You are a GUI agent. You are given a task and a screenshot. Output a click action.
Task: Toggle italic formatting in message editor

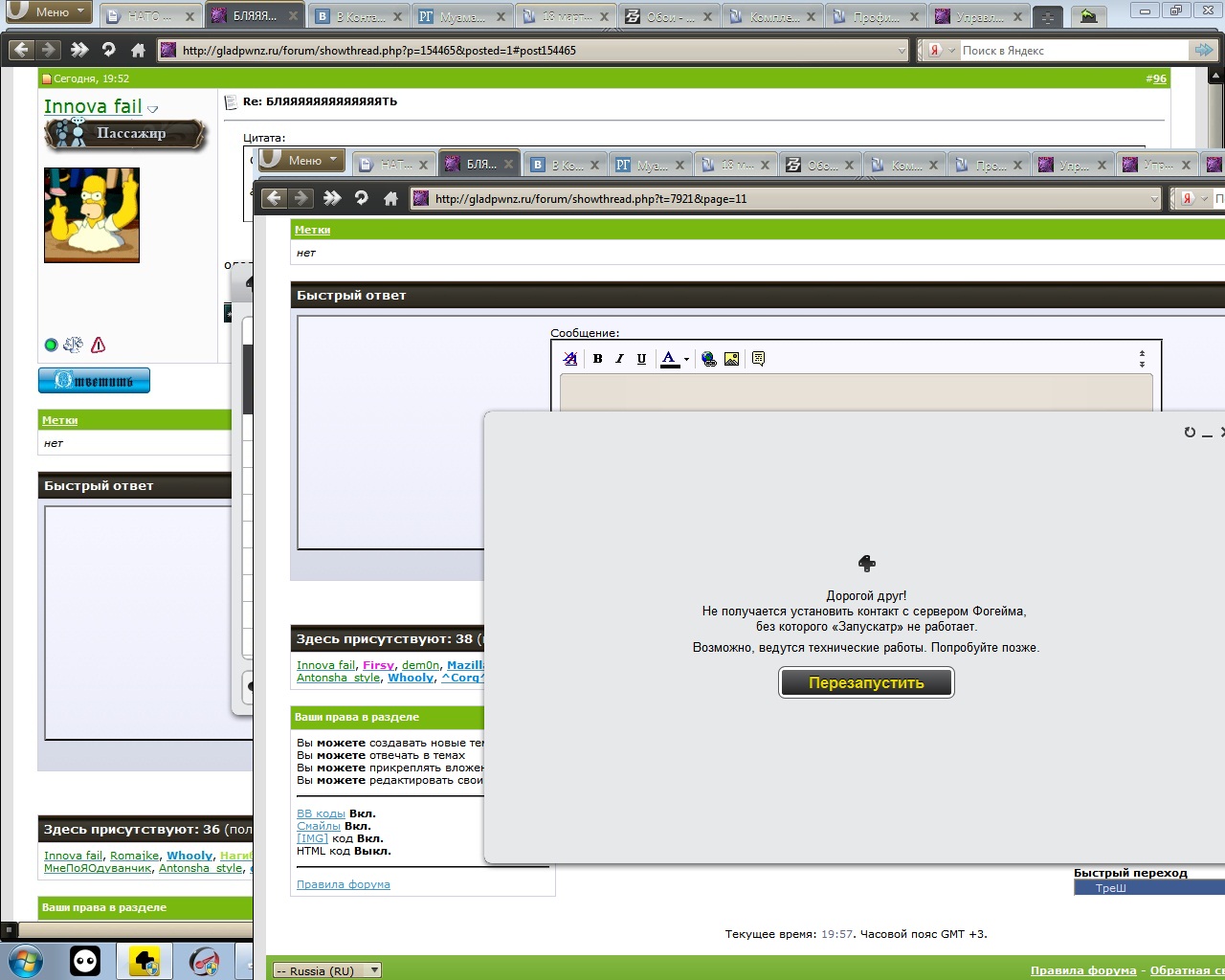point(619,359)
